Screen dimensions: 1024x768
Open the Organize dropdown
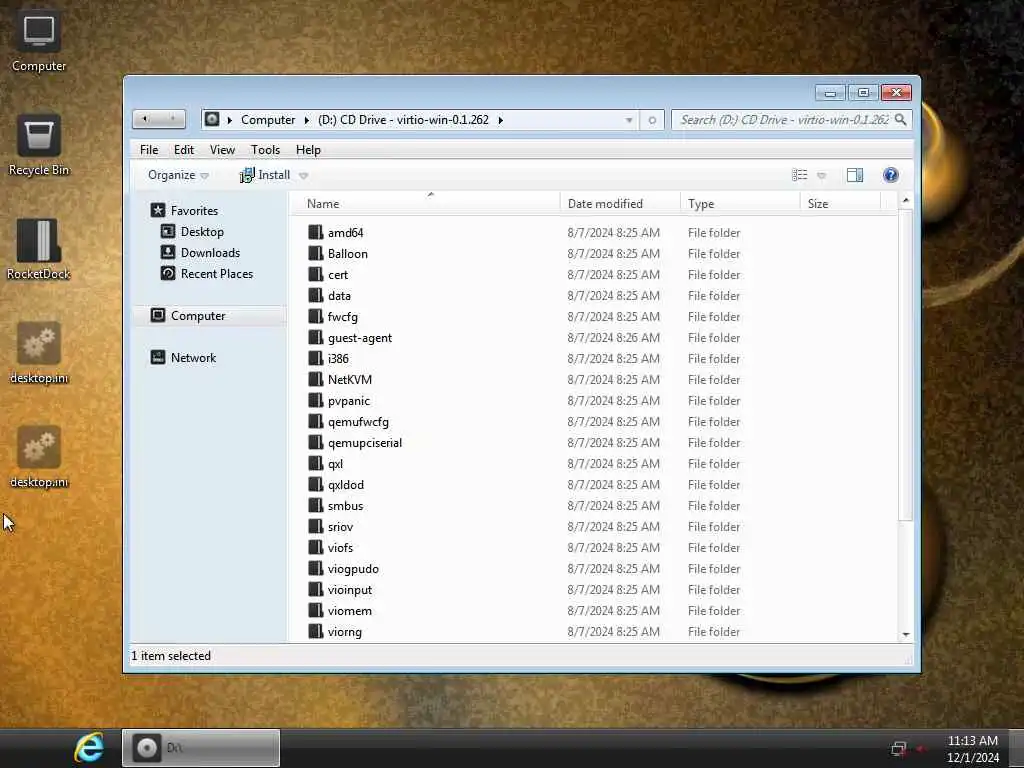click(x=178, y=175)
